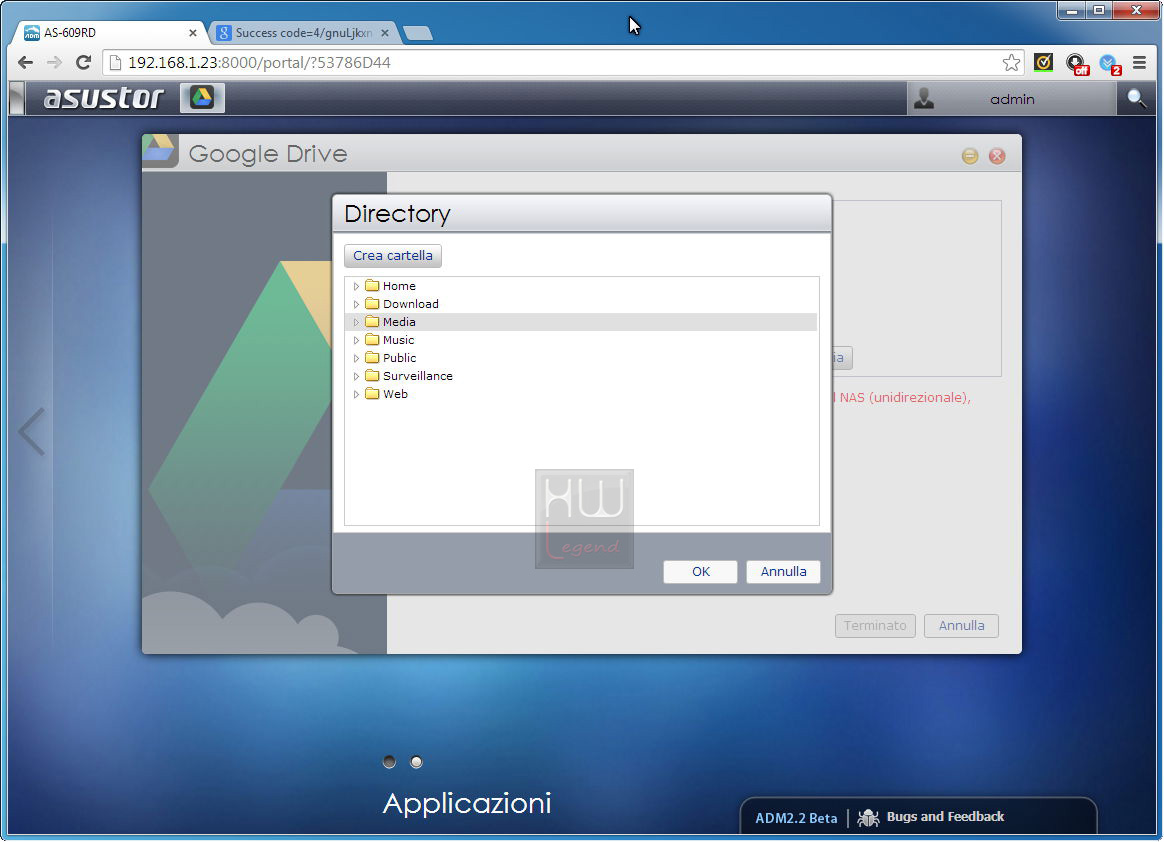Viewport: 1164px width, 842px height.
Task: Click the Music folder icon
Action: click(372, 339)
